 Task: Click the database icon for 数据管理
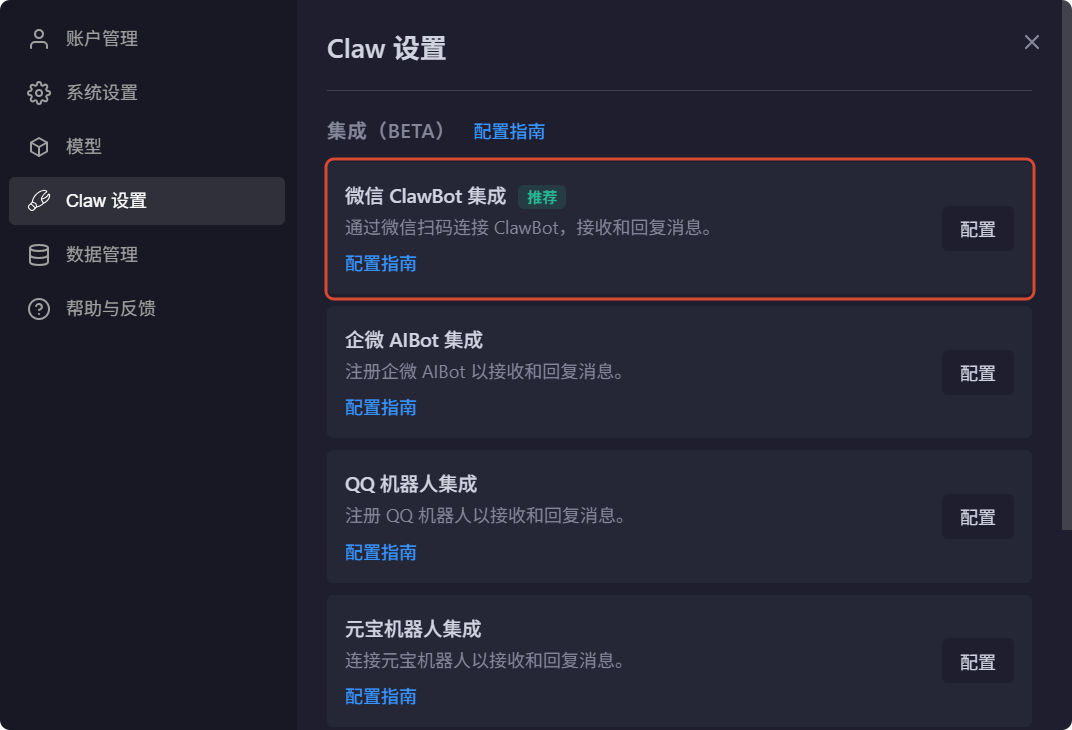[x=39, y=255]
